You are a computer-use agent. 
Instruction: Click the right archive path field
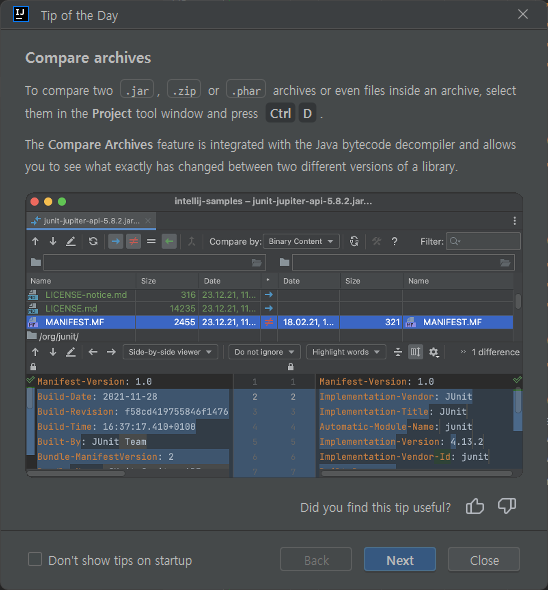[x=403, y=263]
